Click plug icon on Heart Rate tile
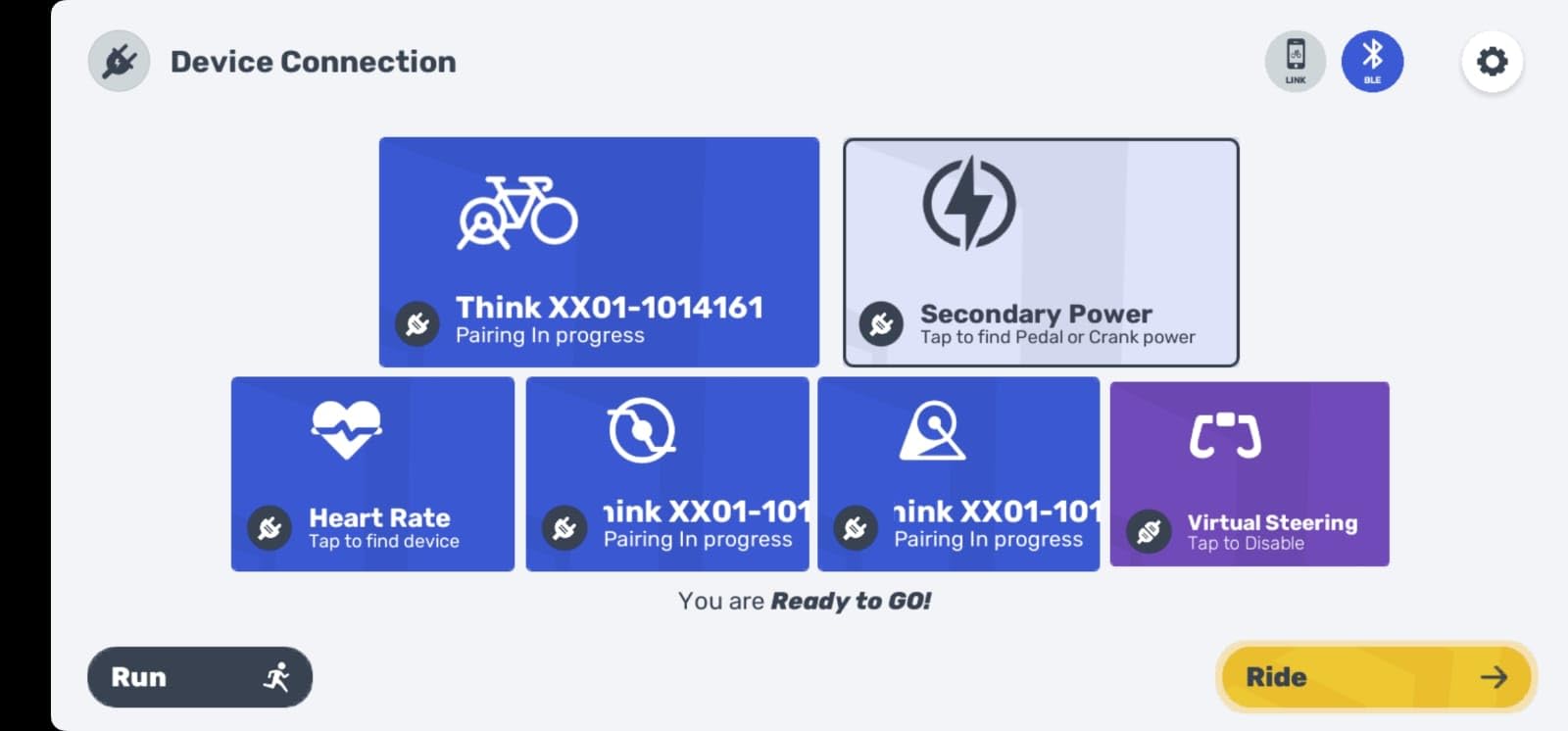This screenshot has width=1568, height=731. (269, 528)
